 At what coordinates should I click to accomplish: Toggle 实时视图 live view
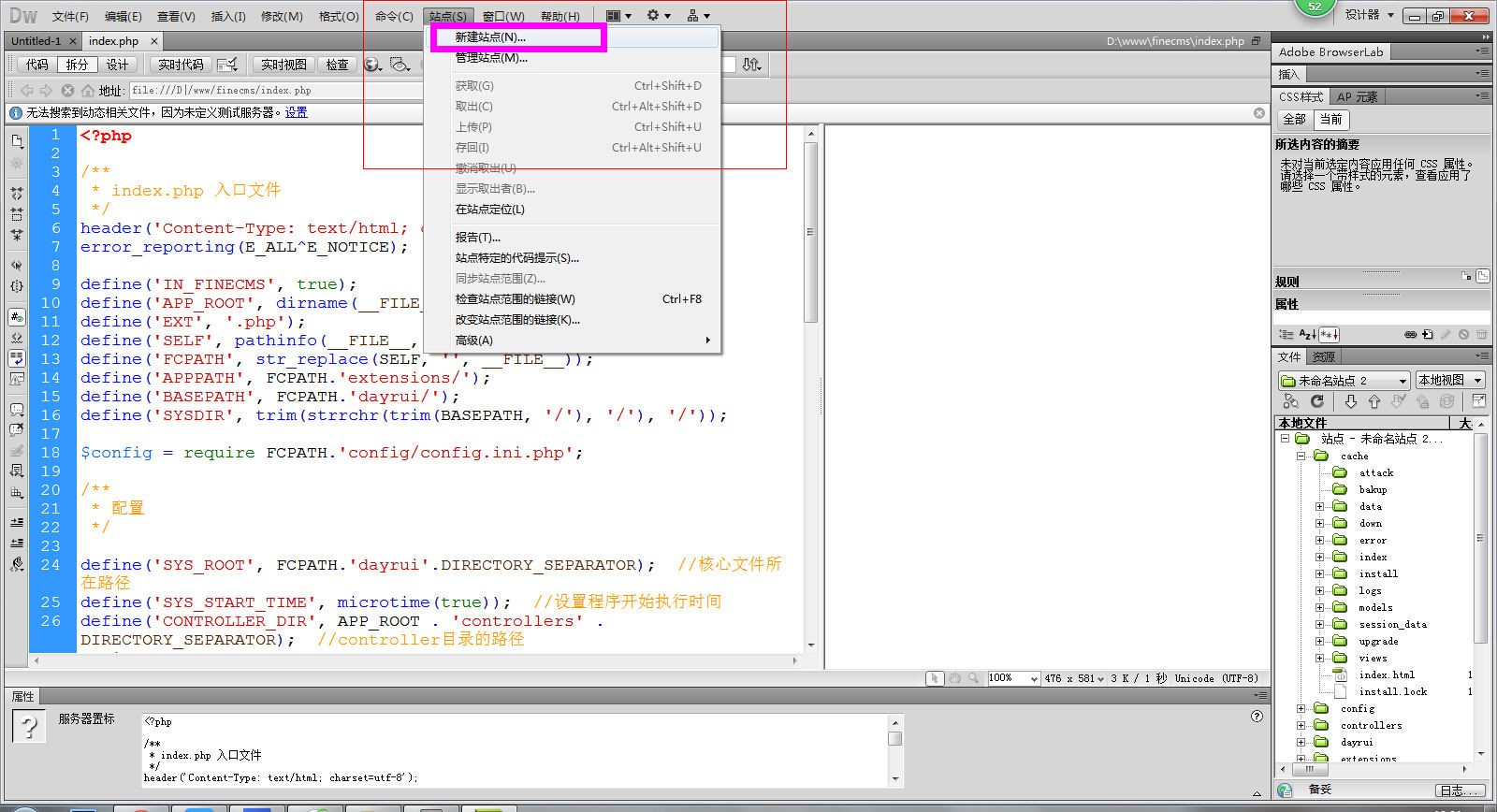tap(283, 65)
